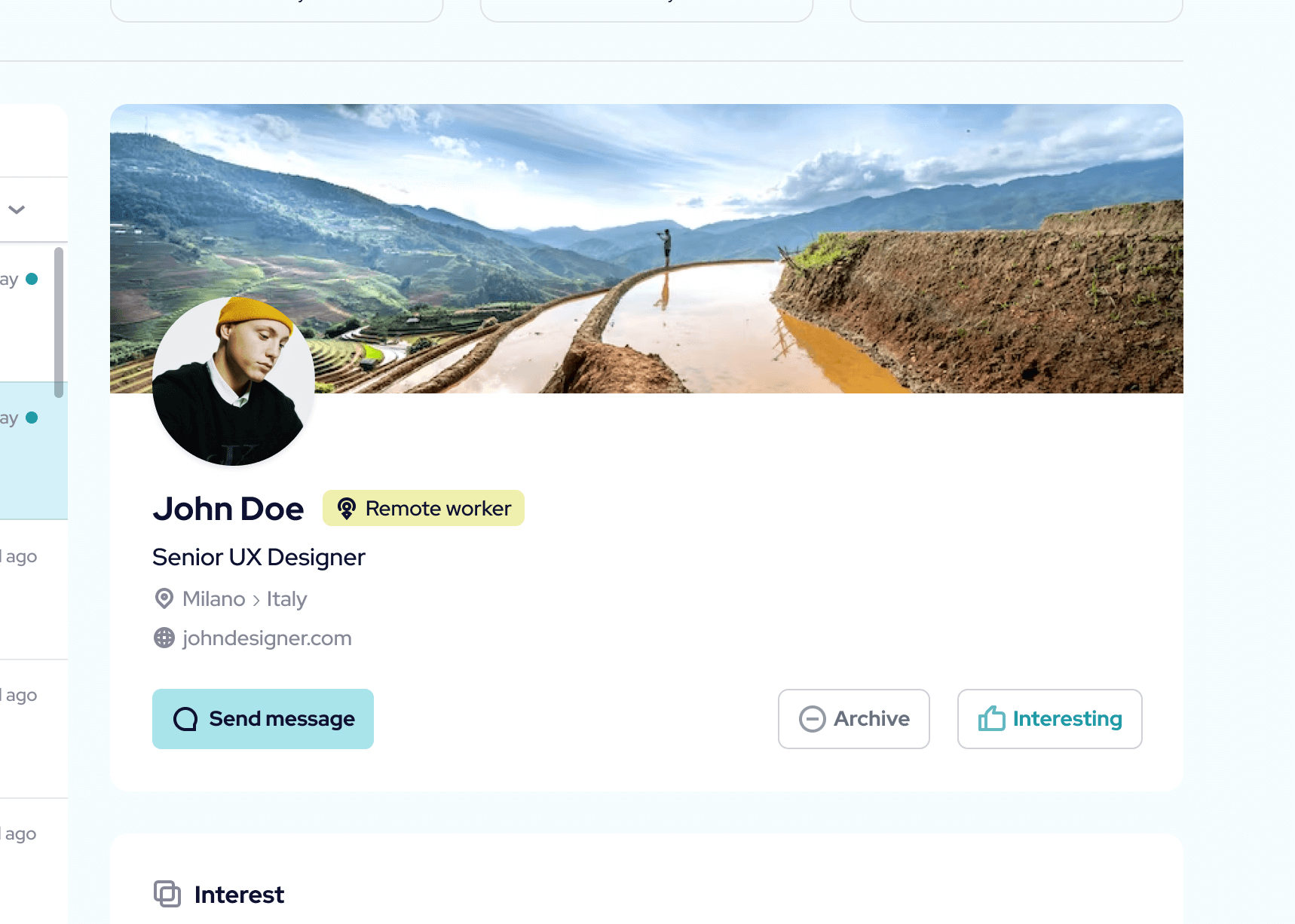The height and width of the screenshot is (924, 1295).
Task: Click the Remote worker badge text
Action: [x=438, y=509]
